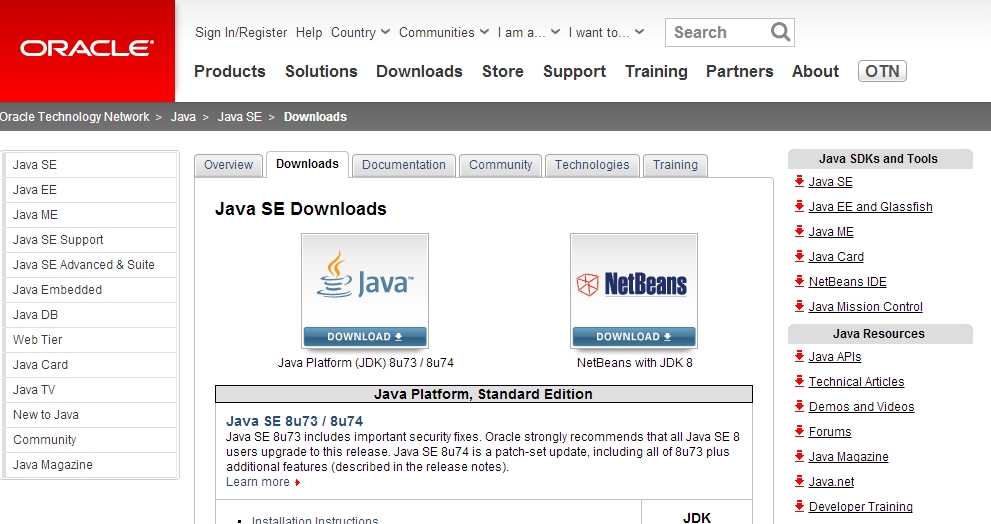This screenshot has width=991, height=524.
Task: Open the Solutions menu
Action: [321, 71]
